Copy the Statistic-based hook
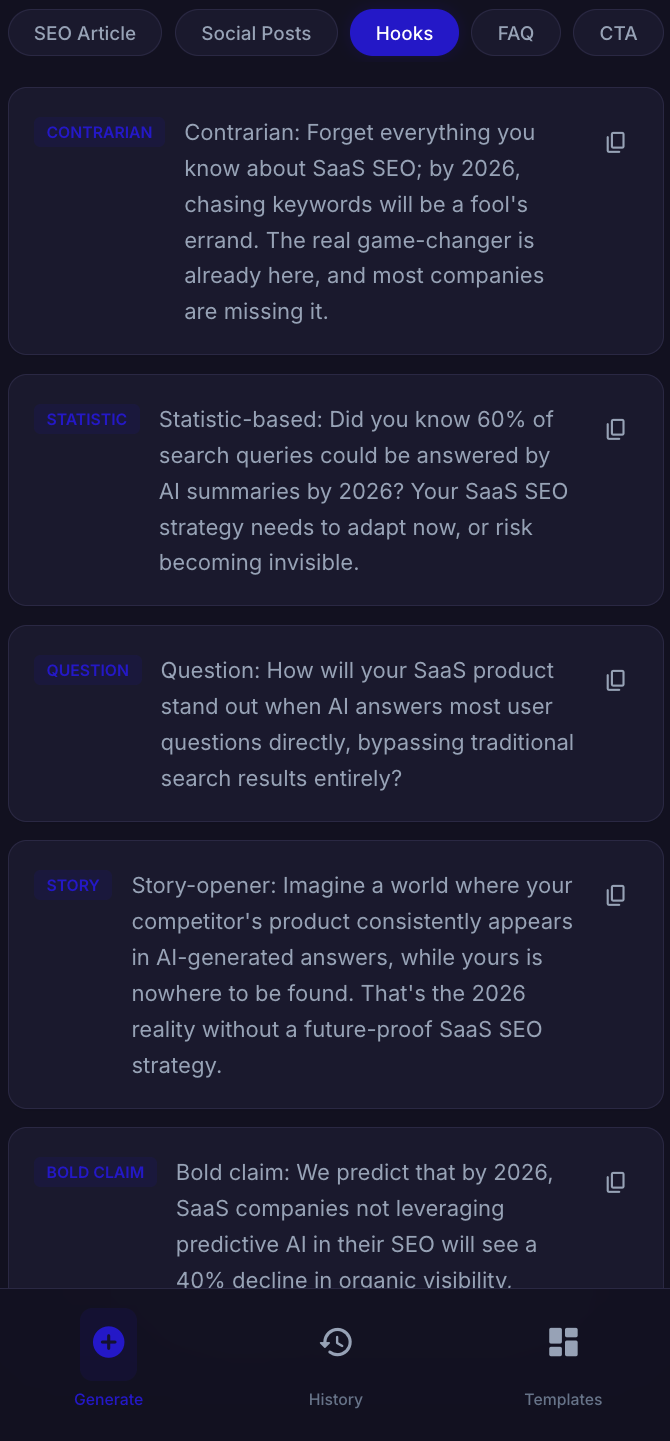This screenshot has width=670, height=1441. [x=615, y=429]
